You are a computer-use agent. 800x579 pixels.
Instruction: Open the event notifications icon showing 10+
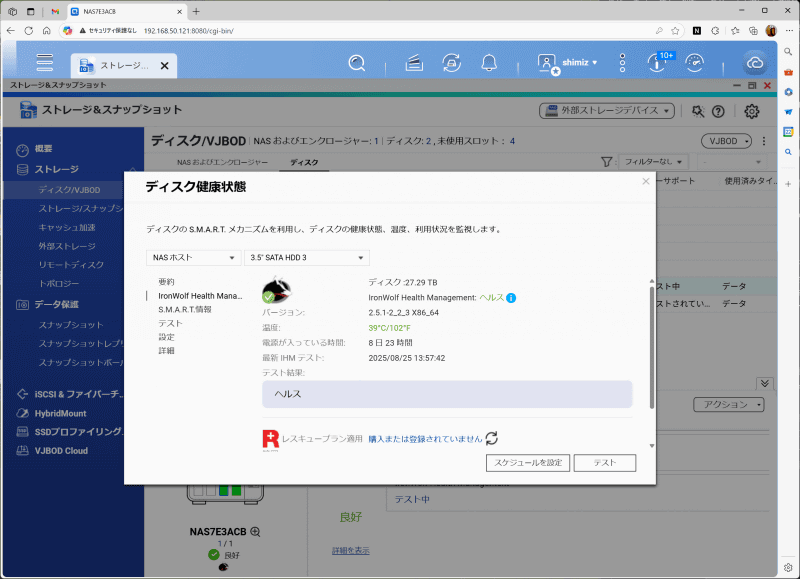tap(658, 62)
